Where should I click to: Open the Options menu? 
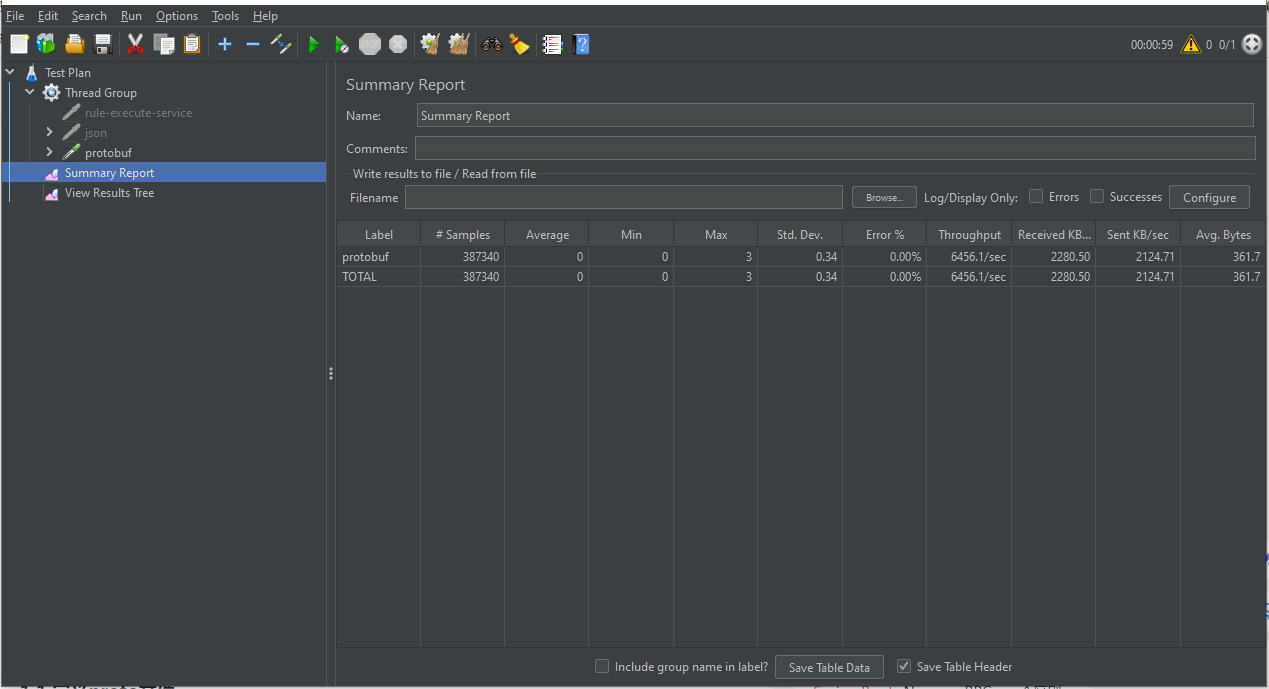[x=176, y=15]
